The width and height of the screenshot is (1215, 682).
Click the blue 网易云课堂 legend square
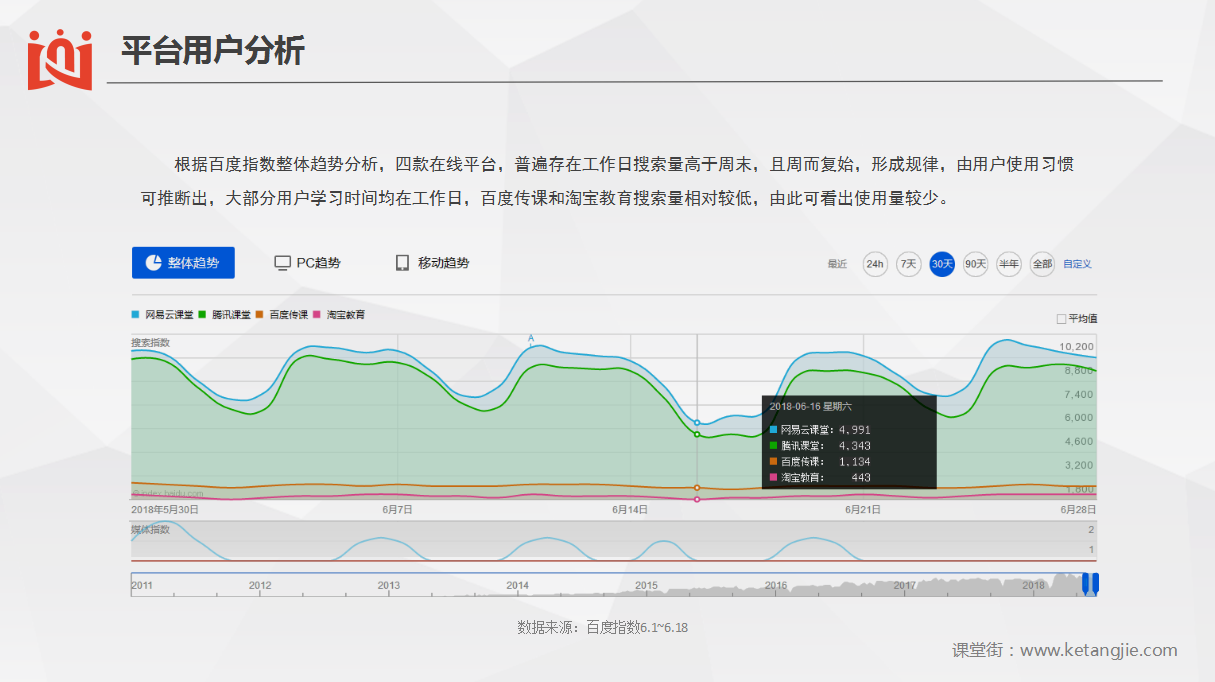[136, 315]
